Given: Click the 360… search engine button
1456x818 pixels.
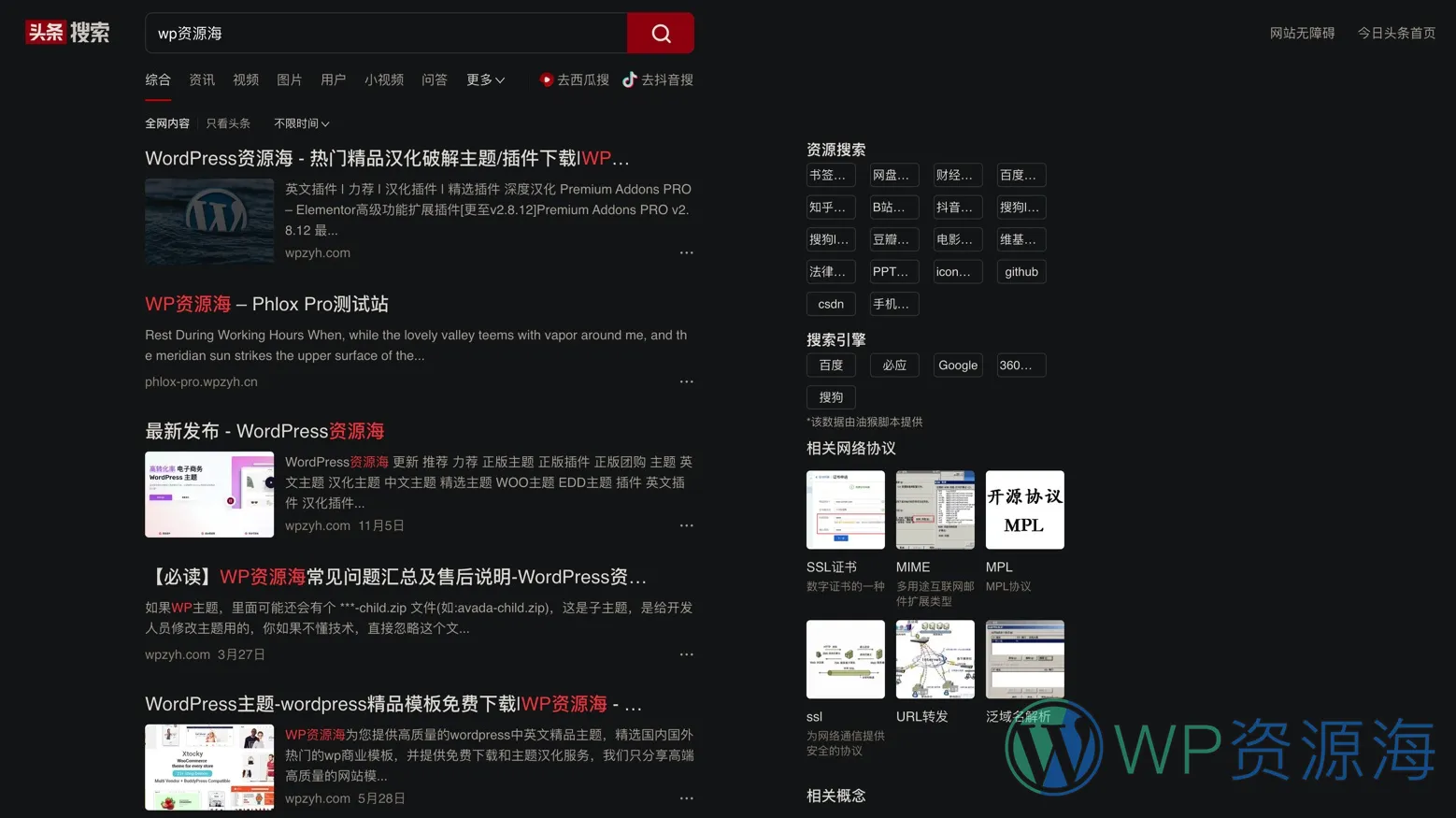Looking at the screenshot, I should [x=1021, y=366].
